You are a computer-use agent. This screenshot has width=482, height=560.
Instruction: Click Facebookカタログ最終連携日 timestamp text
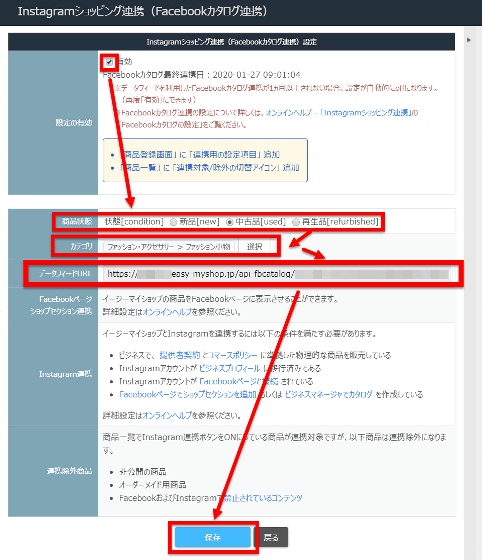[x=201, y=75]
